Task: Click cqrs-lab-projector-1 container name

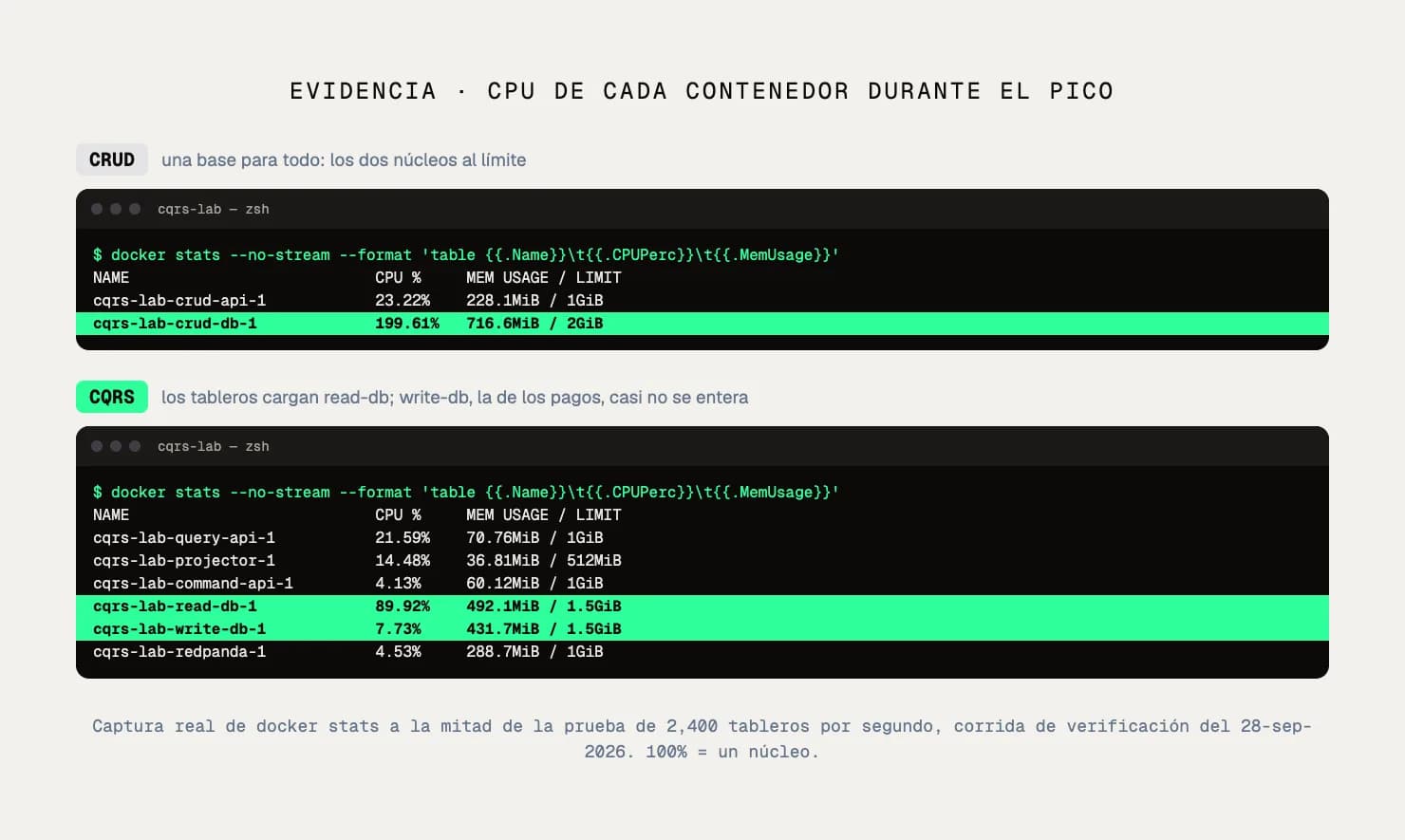Action: (x=184, y=560)
